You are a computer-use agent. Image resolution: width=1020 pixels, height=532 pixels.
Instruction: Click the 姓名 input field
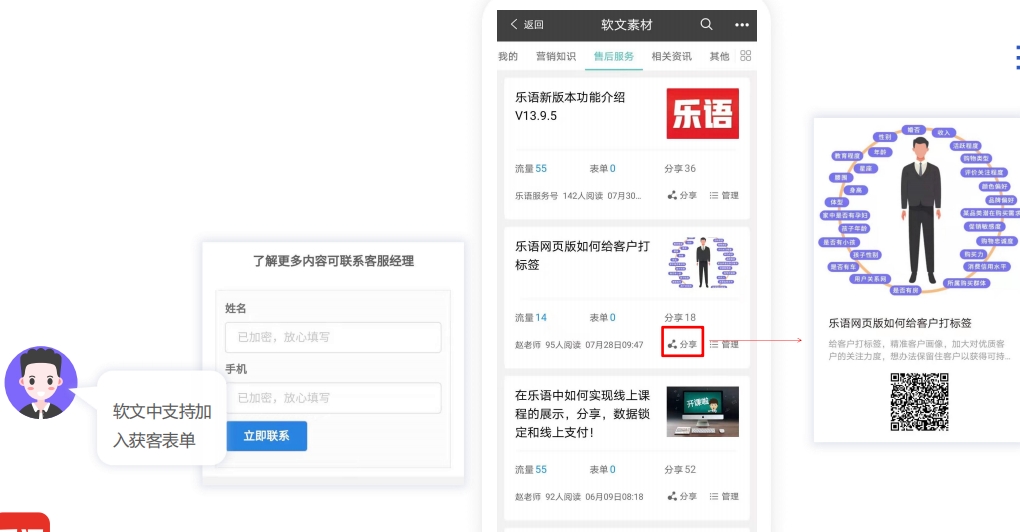tap(333, 338)
